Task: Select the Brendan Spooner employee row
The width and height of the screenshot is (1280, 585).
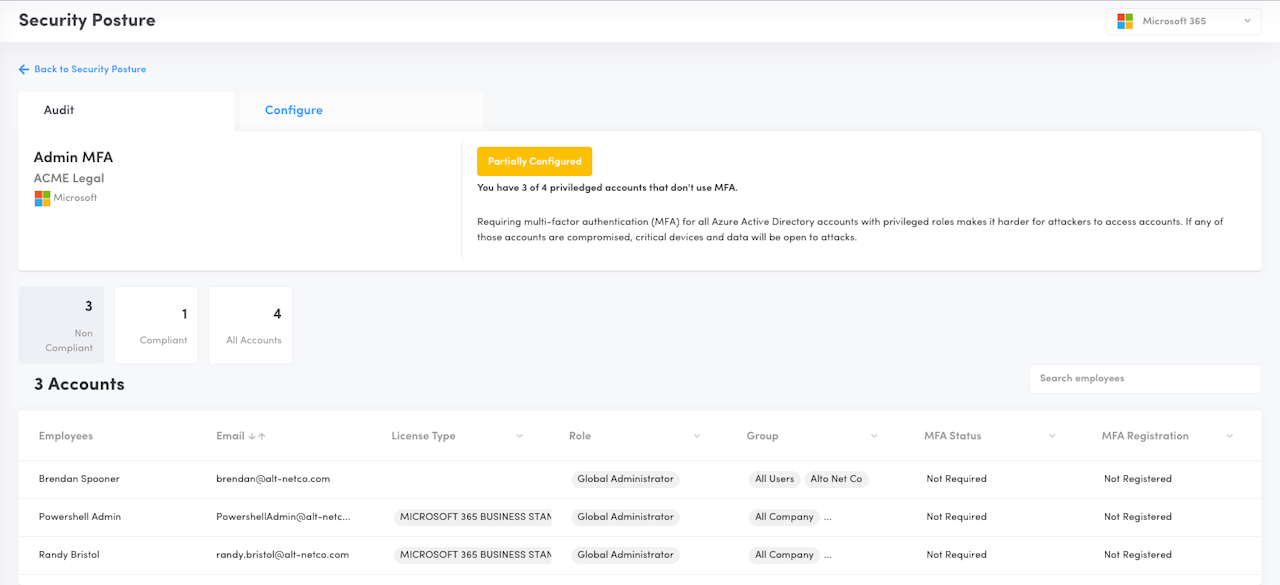Action: tap(79, 479)
